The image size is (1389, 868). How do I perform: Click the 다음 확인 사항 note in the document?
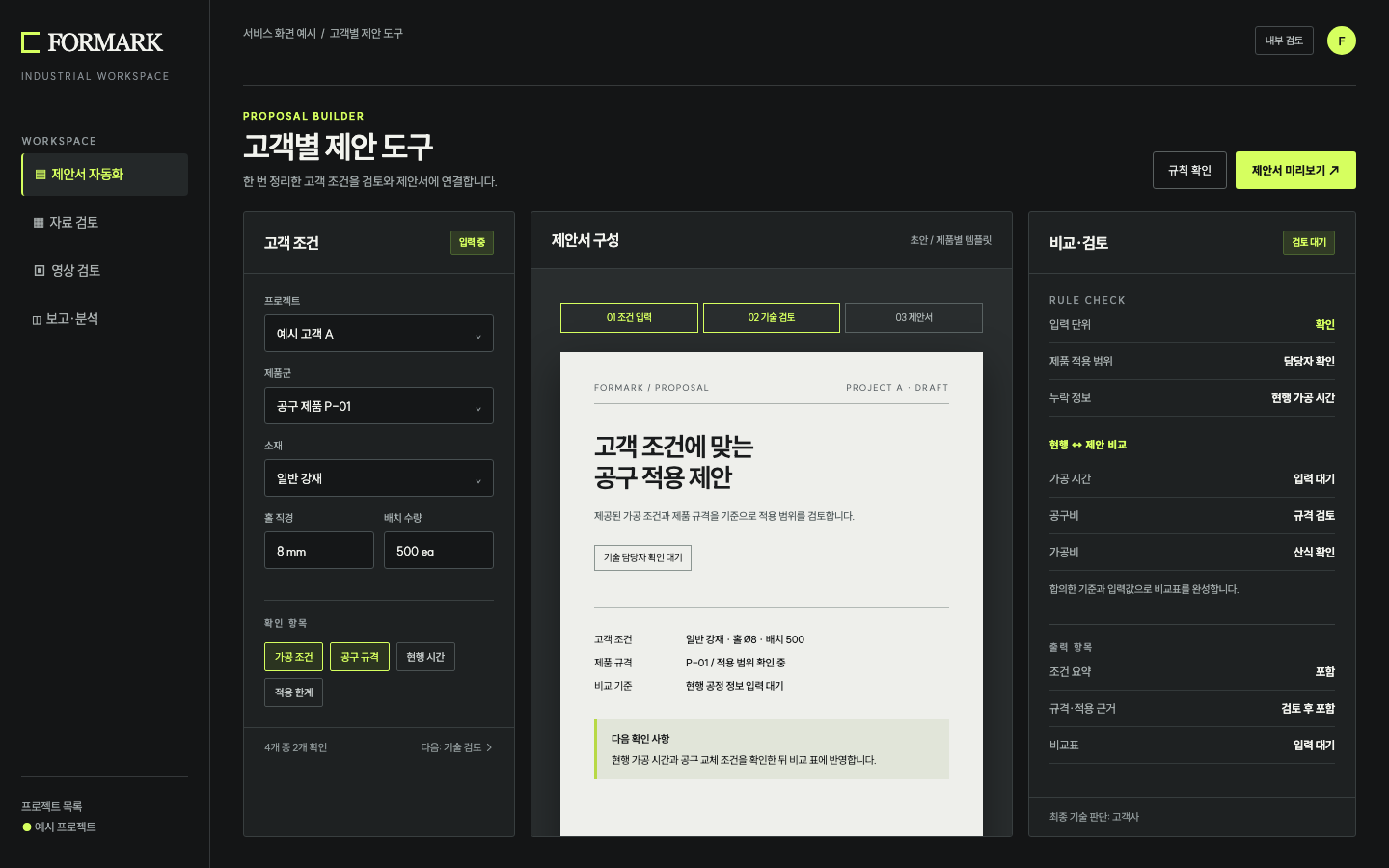click(x=772, y=749)
